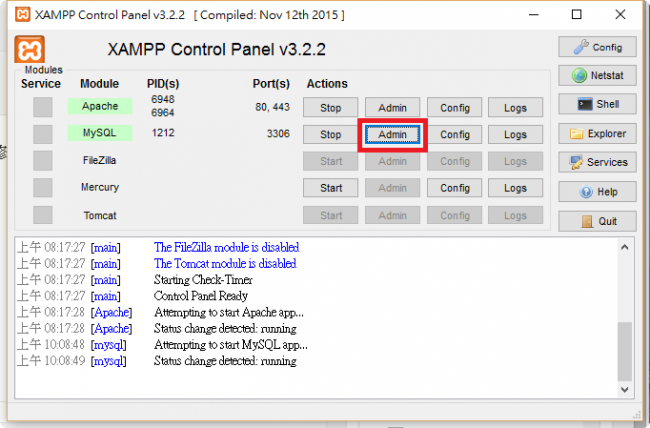Image resolution: width=650 pixels, height=428 pixels.
Task: Click Apache ports value 80, 443
Action: [x=272, y=107]
